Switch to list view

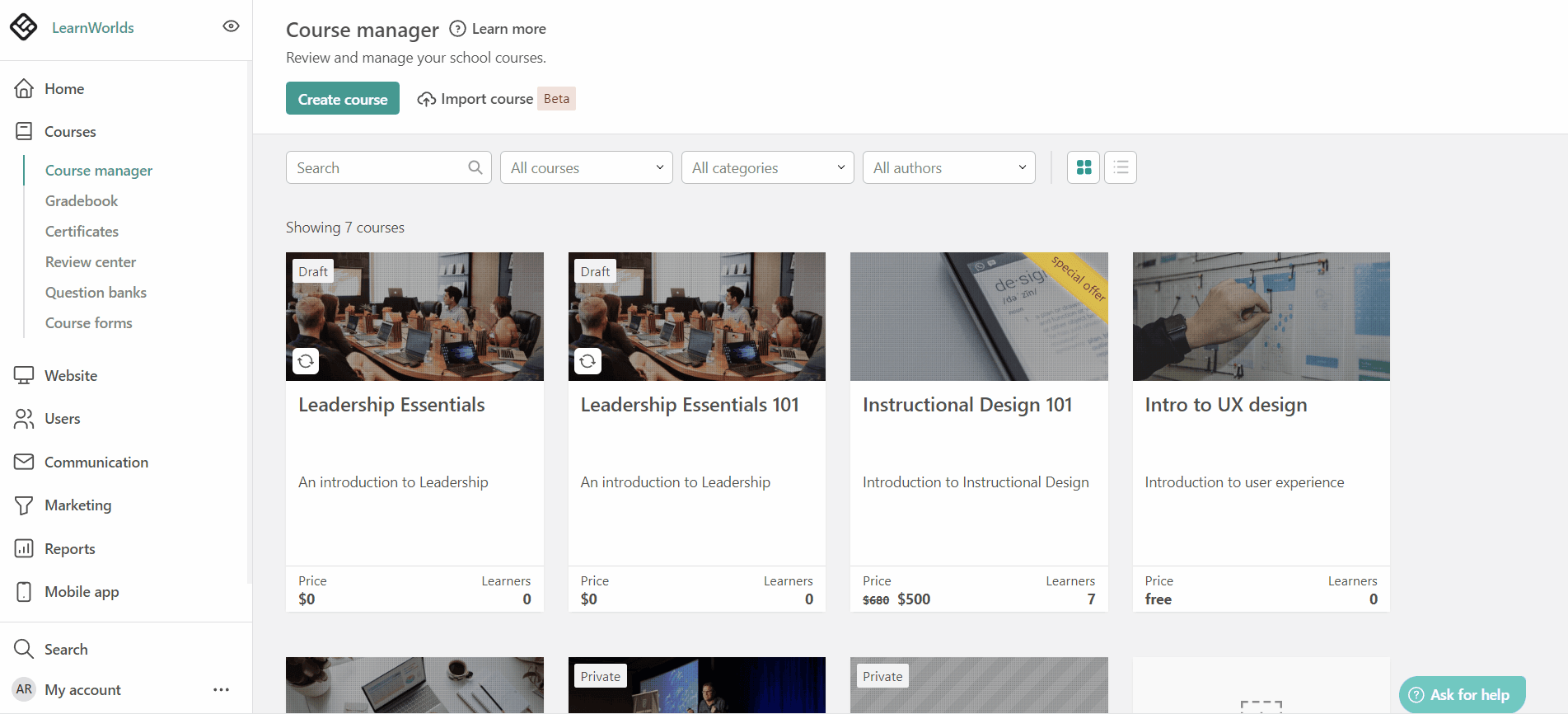1121,167
